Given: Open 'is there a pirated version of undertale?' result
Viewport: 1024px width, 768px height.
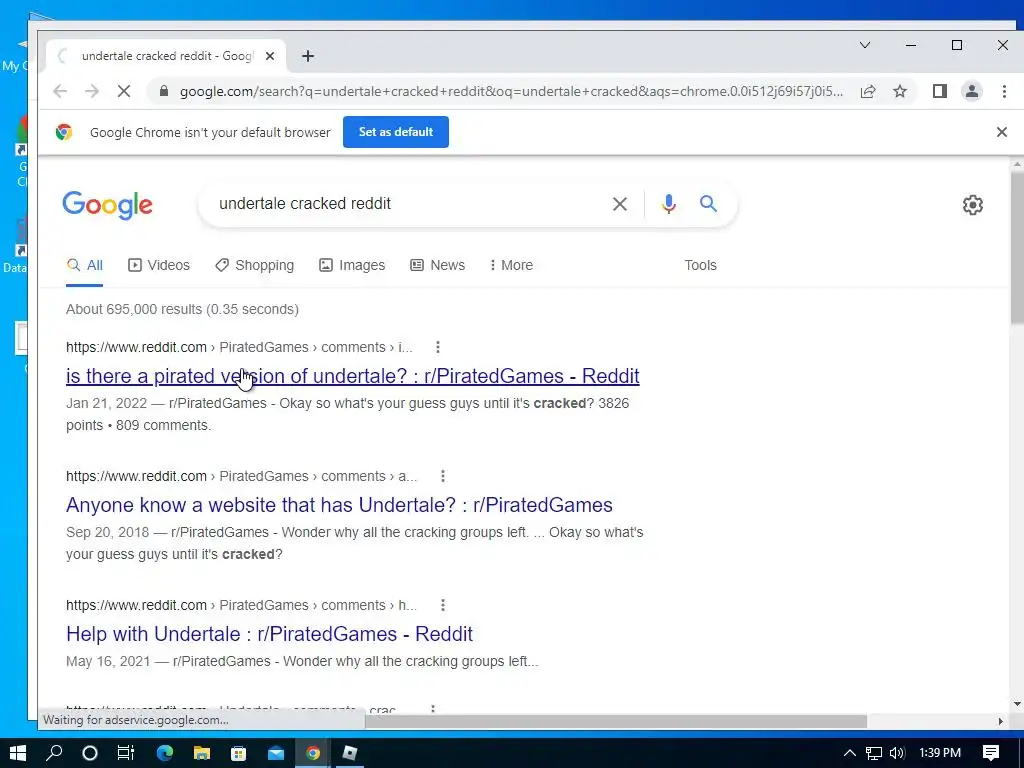Looking at the screenshot, I should coord(353,376).
